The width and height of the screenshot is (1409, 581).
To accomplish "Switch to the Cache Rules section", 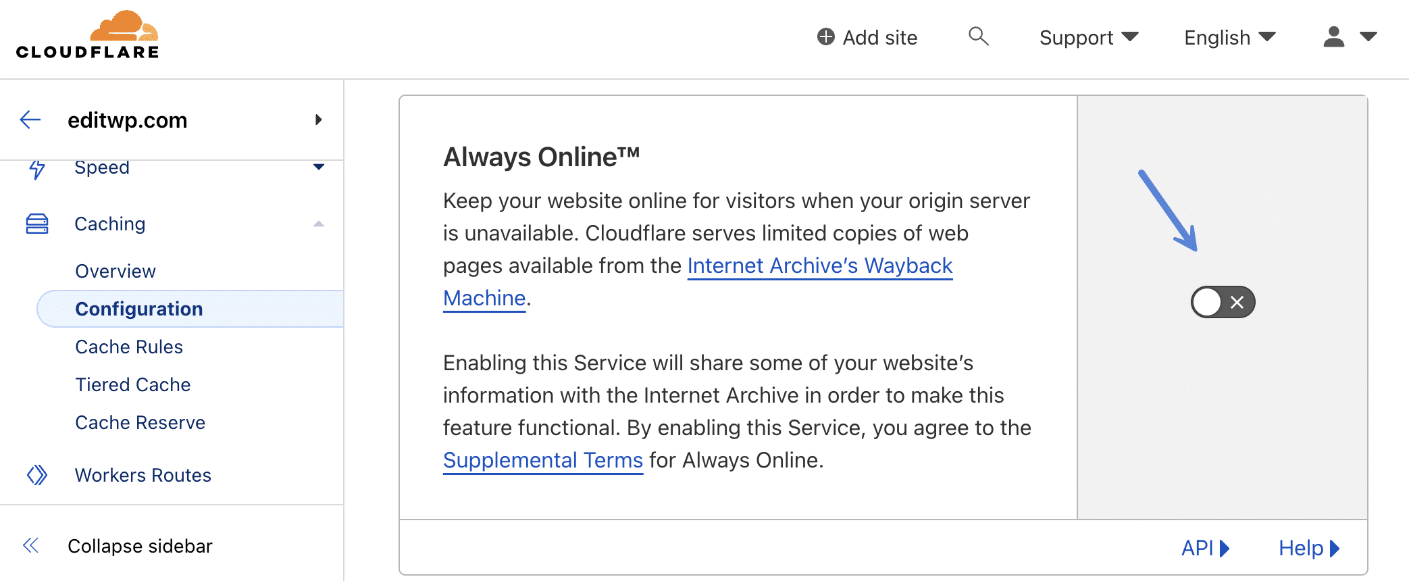I will point(129,346).
